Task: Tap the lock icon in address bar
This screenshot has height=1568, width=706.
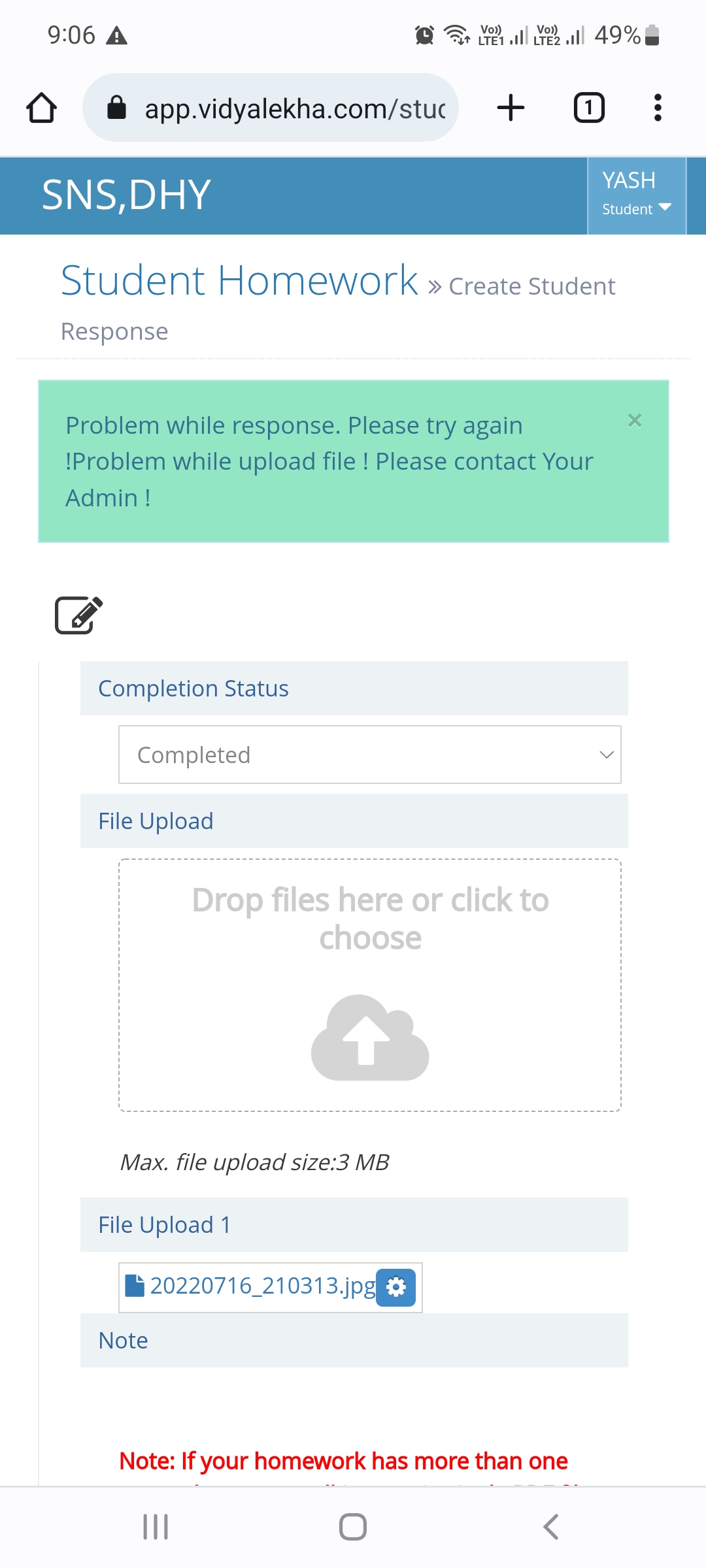Action: click(x=116, y=108)
